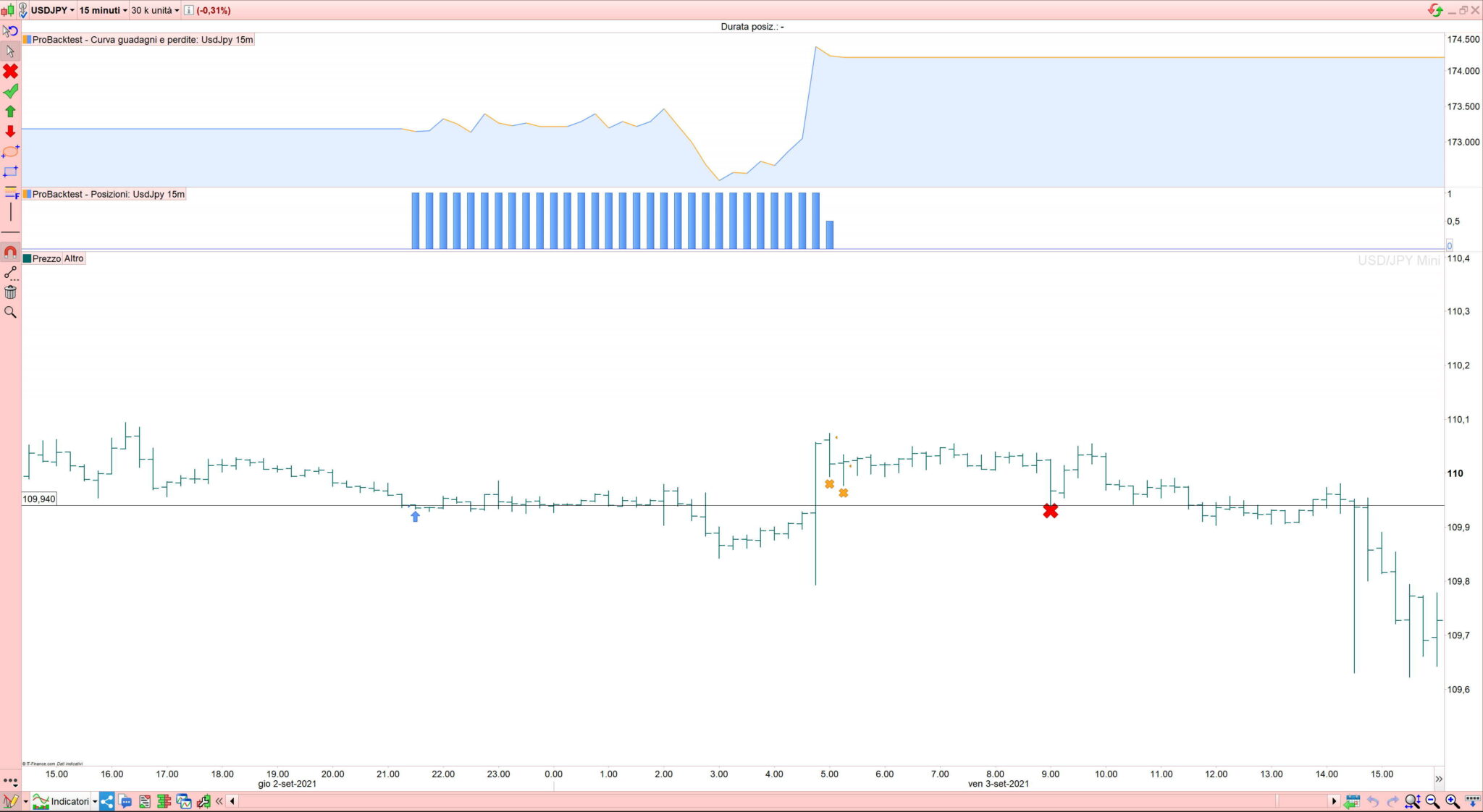Click the horizontal scrollbar right arrow

click(x=1334, y=801)
